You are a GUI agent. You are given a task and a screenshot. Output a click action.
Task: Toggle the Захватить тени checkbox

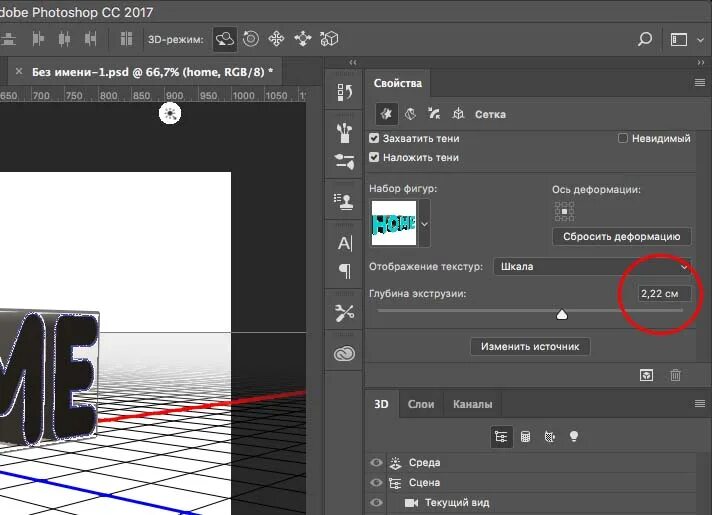pyautogui.click(x=374, y=138)
